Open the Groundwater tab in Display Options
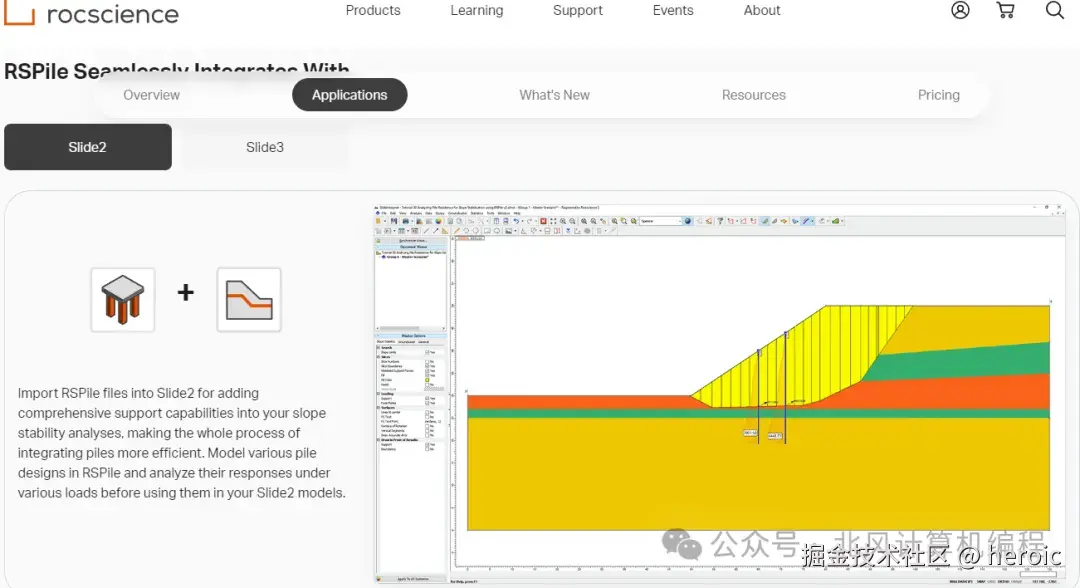 406,342
